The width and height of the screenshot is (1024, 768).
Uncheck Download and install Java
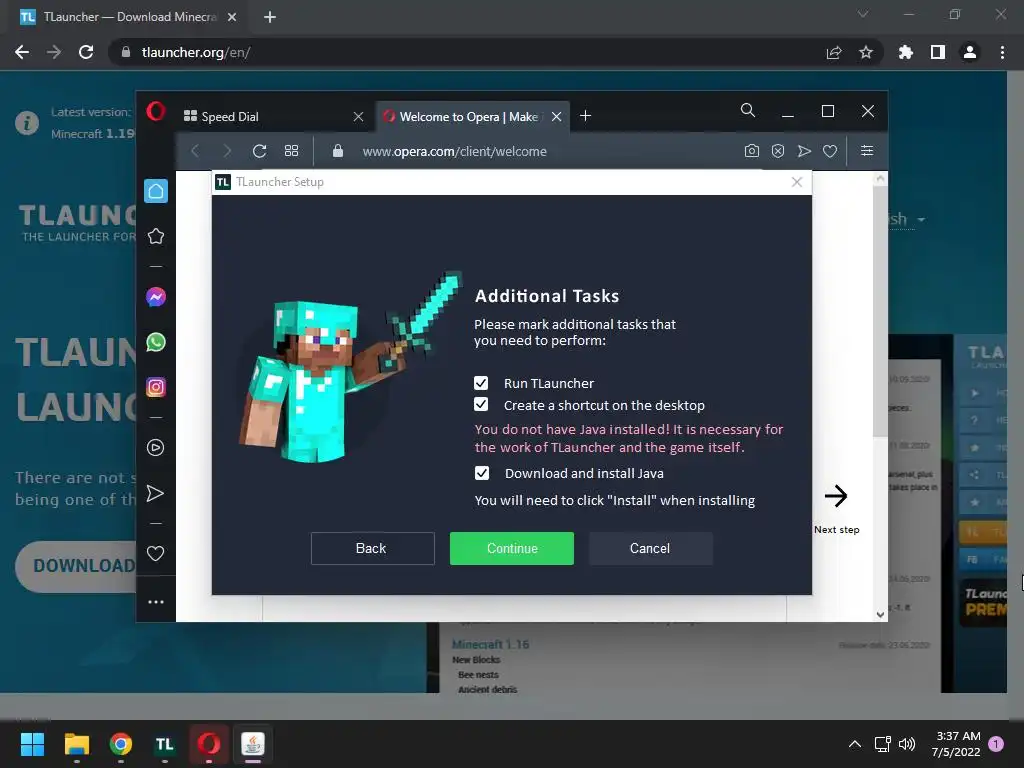(x=481, y=473)
